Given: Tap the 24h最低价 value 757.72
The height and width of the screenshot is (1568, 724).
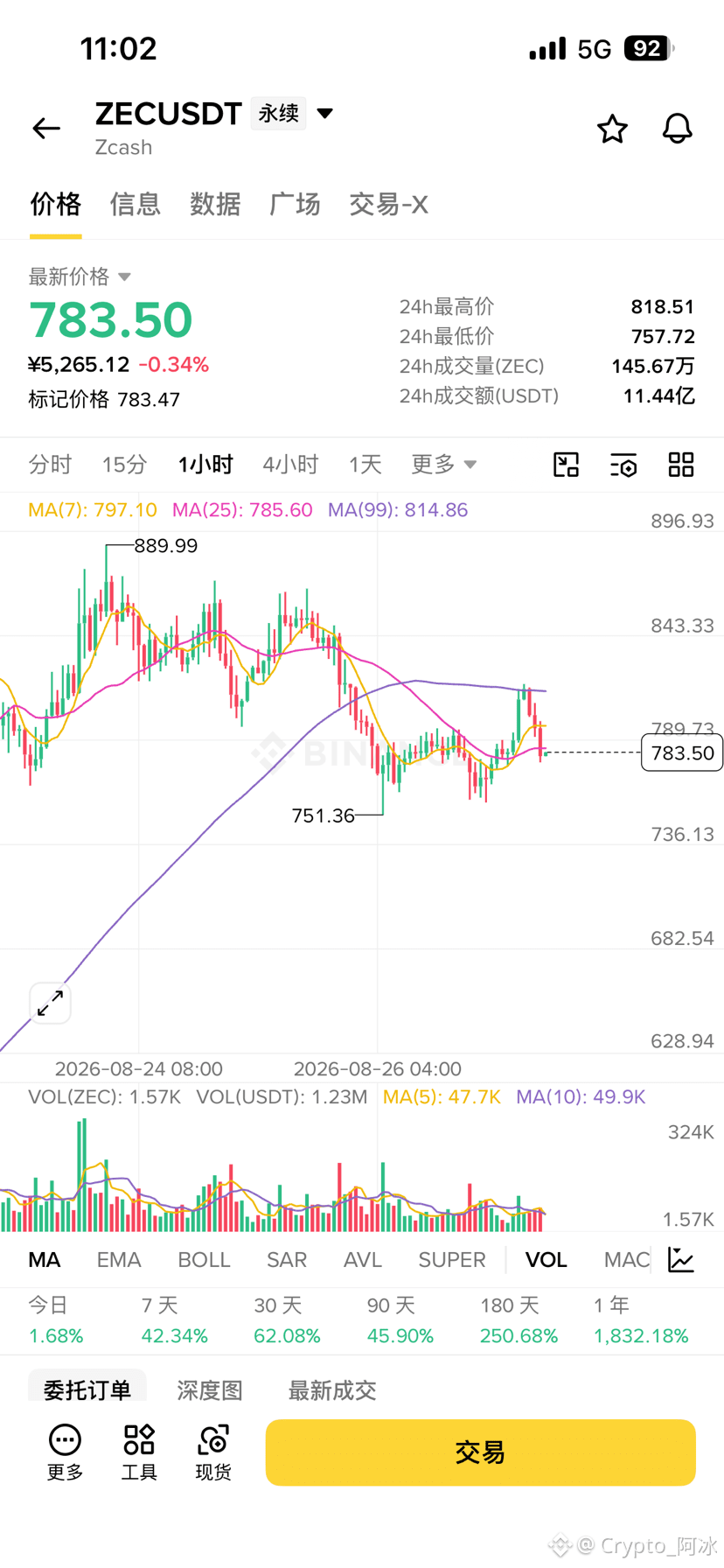Looking at the screenshot, I should (x=663, y=337).
